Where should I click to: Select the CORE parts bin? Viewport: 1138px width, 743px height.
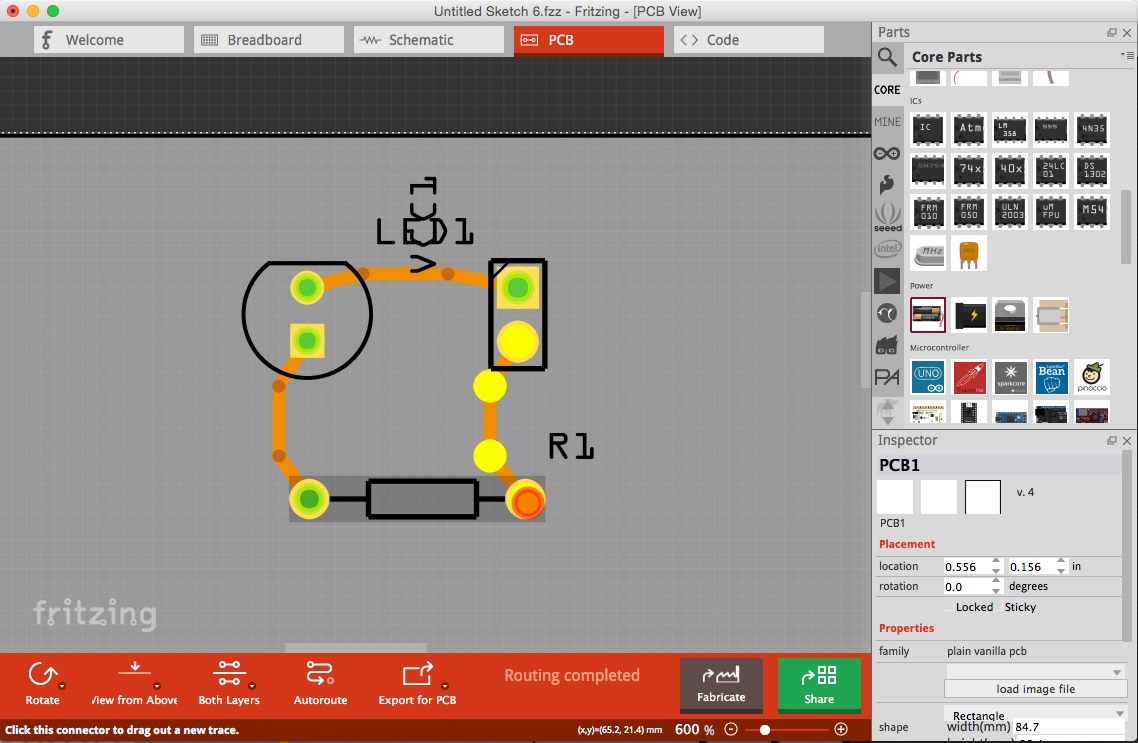887,89
